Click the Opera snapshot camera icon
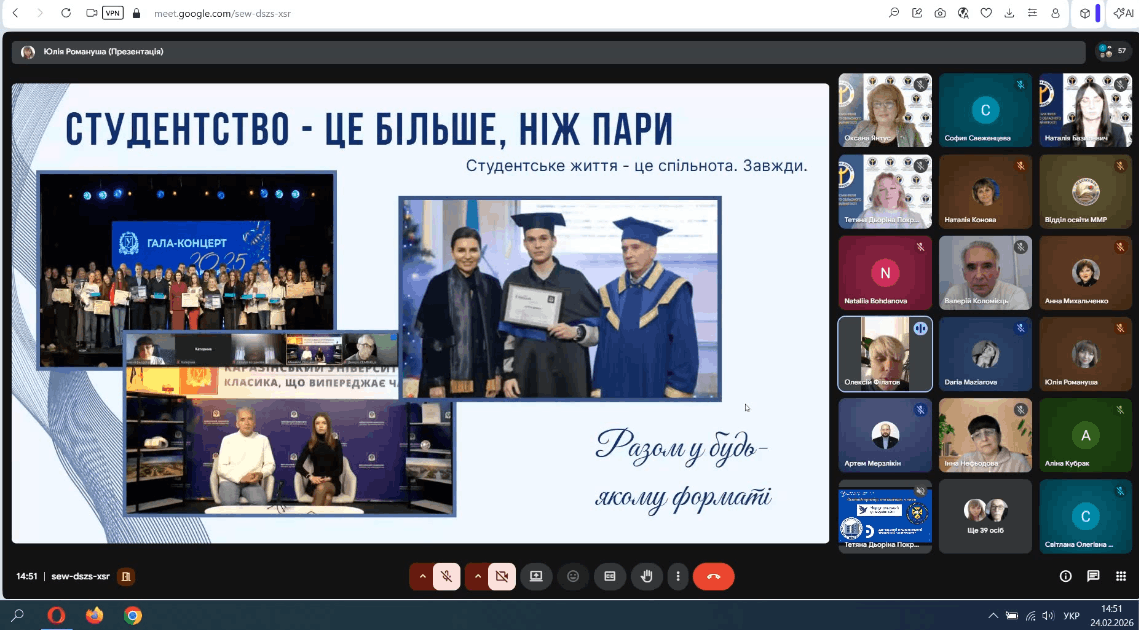 pyautogui.click(x=940, y=13)
